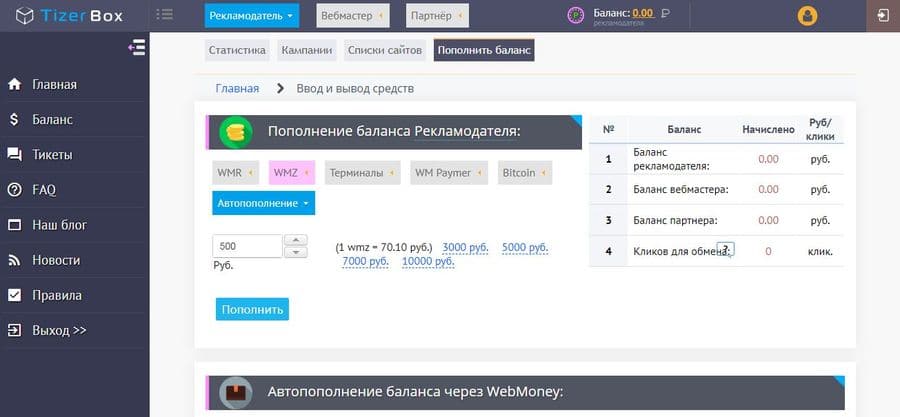Click the TizerBox cube logo
Image resolution: width=900 pixels, height=417 pixels.
coord(25,16)
